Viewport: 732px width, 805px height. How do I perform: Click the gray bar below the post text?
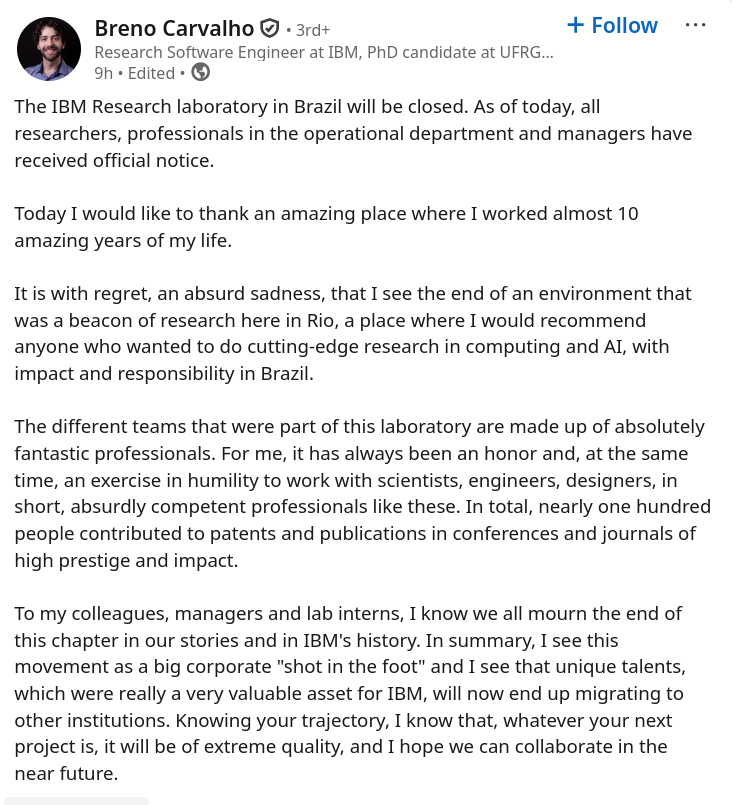[x=76, y=800]
